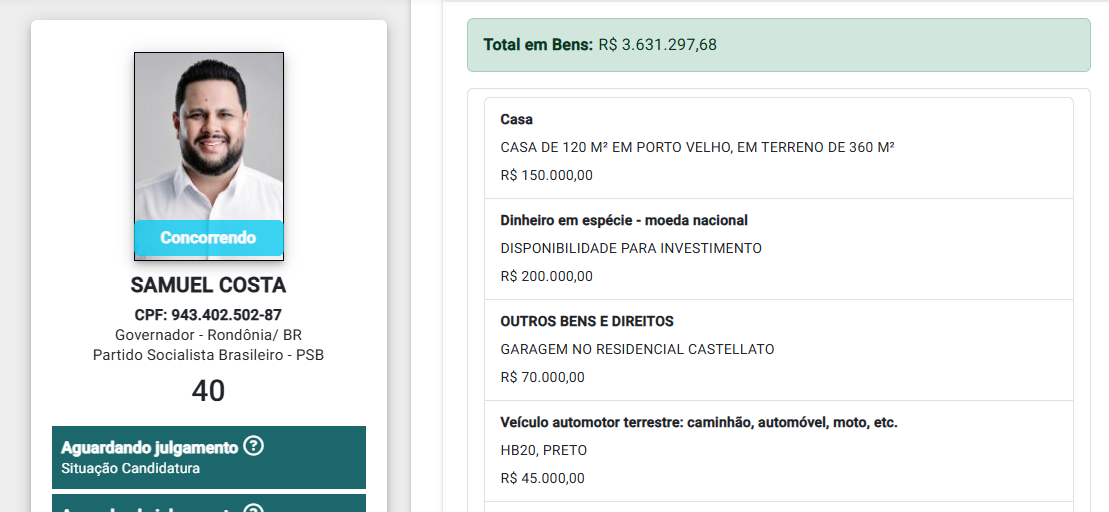Click the R$ 150.000,00 house value

pos(547,175)
